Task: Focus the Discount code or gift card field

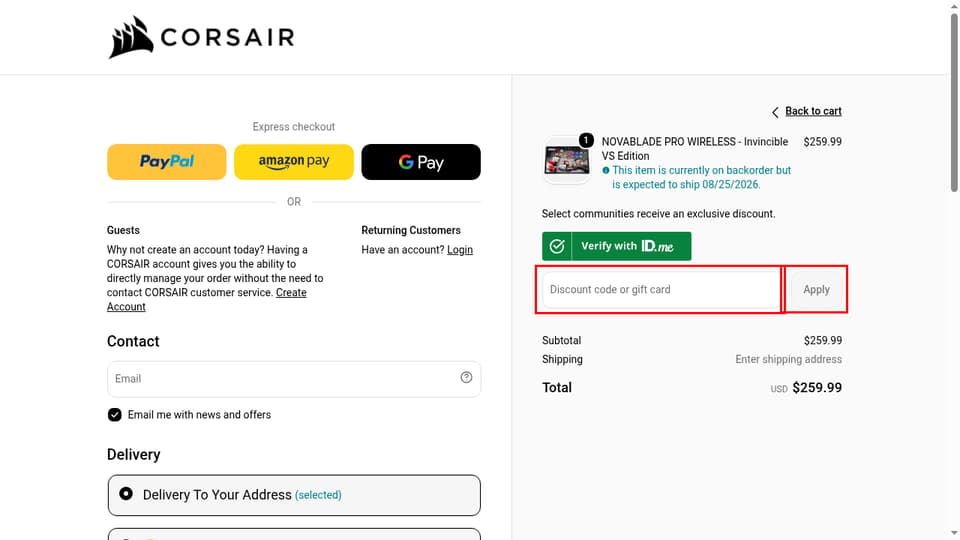Action: click(x=661, y=290)
